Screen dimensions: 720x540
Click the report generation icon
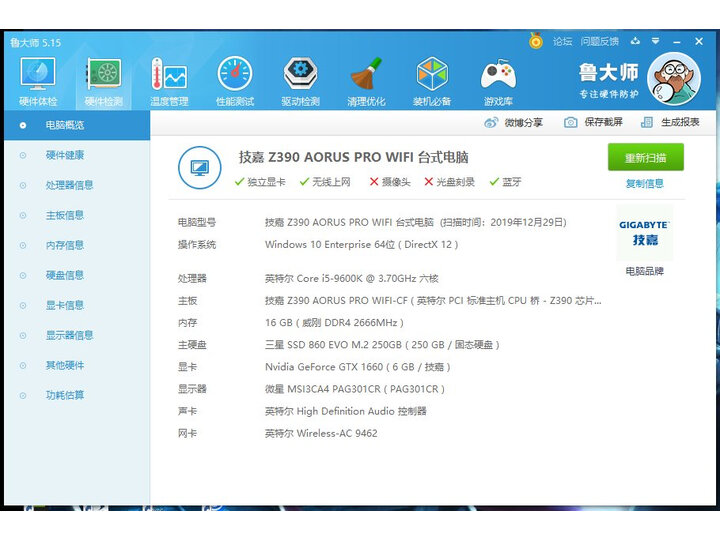[647, 122]
